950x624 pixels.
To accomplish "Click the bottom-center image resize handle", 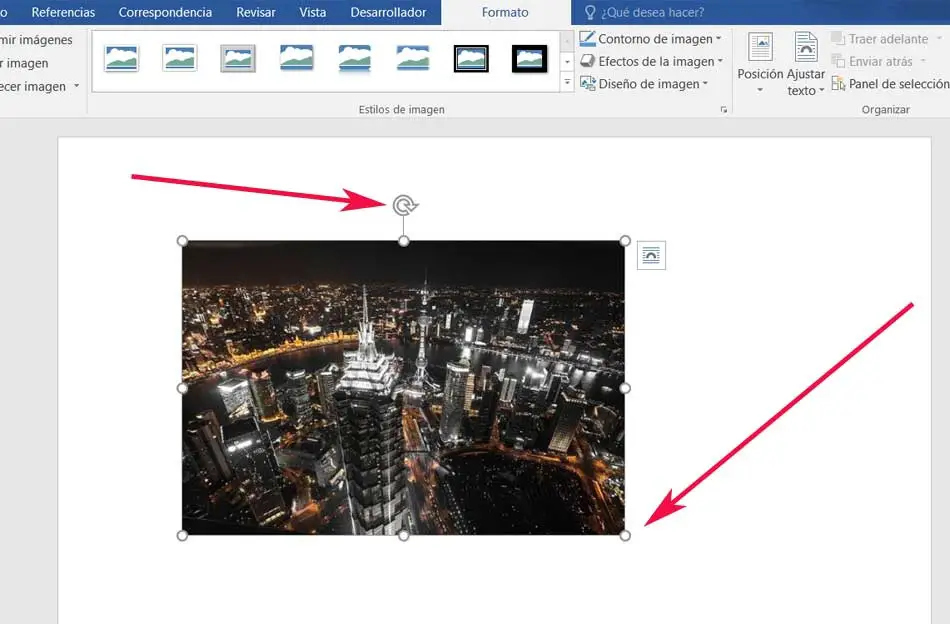I will [x=404, y=536].
